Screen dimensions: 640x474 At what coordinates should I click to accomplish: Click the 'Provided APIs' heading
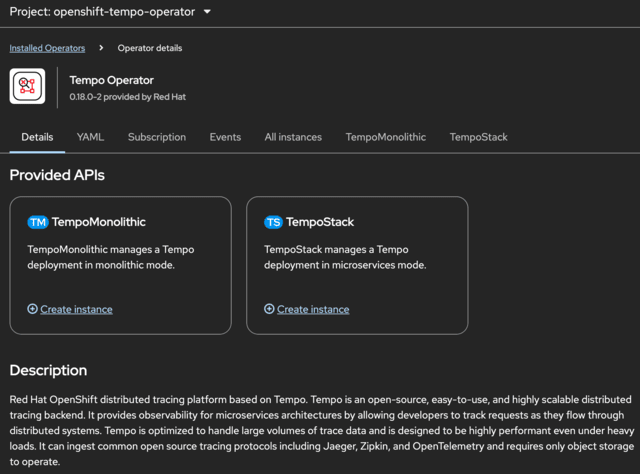click(x=57, y=175)
